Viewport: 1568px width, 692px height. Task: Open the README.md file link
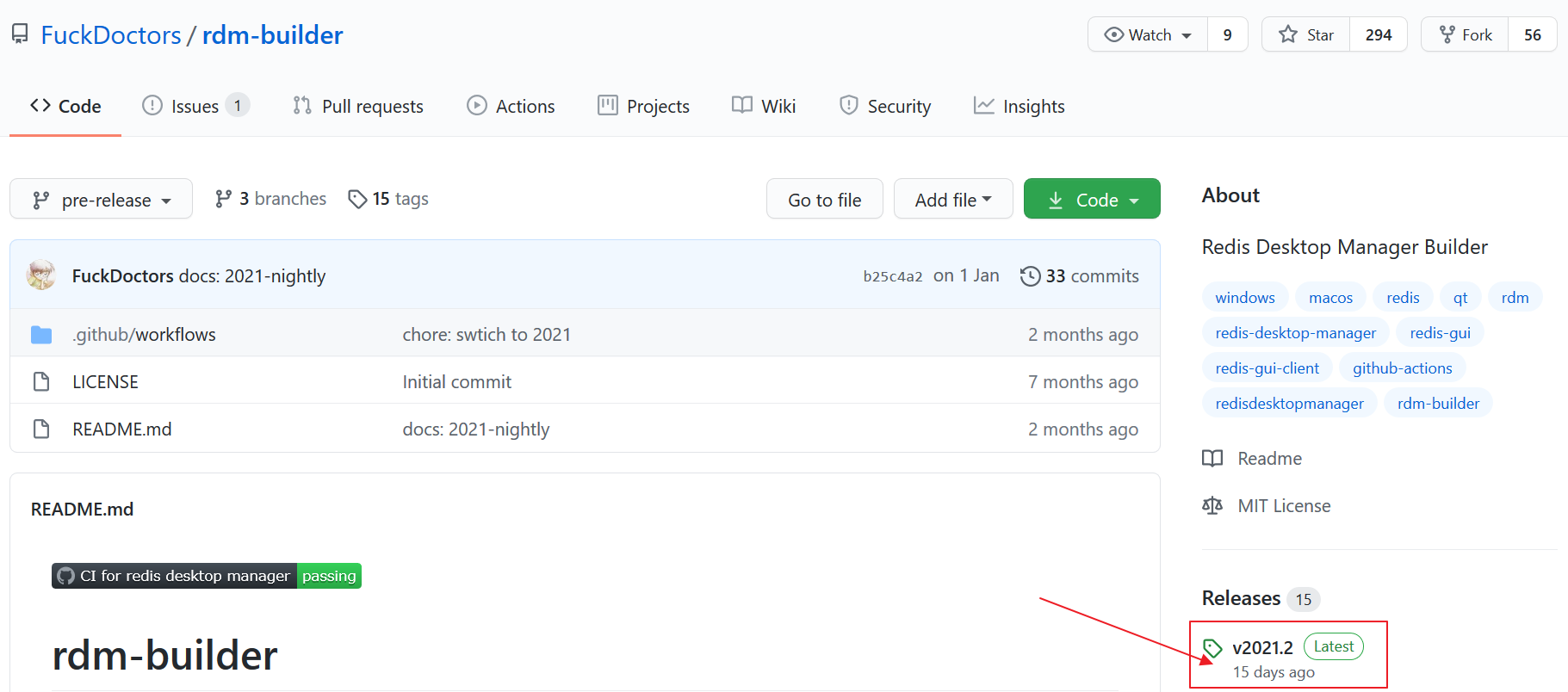pyautogui.click(x=122, y=429)
